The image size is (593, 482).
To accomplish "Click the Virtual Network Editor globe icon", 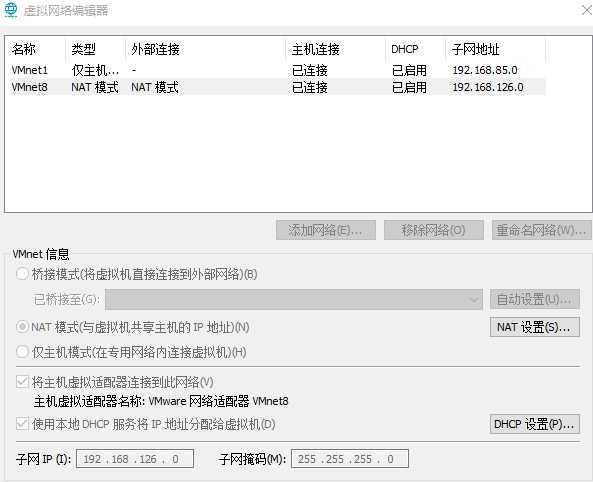I will [x=10, y=9].
